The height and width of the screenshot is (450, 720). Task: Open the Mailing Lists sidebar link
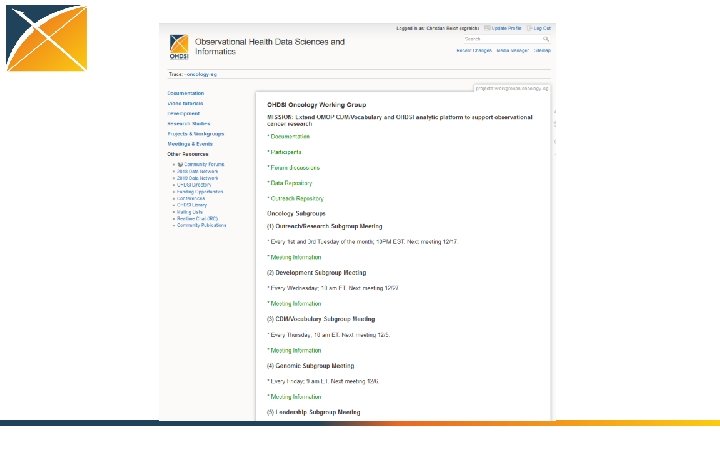[x=190, y=212]
